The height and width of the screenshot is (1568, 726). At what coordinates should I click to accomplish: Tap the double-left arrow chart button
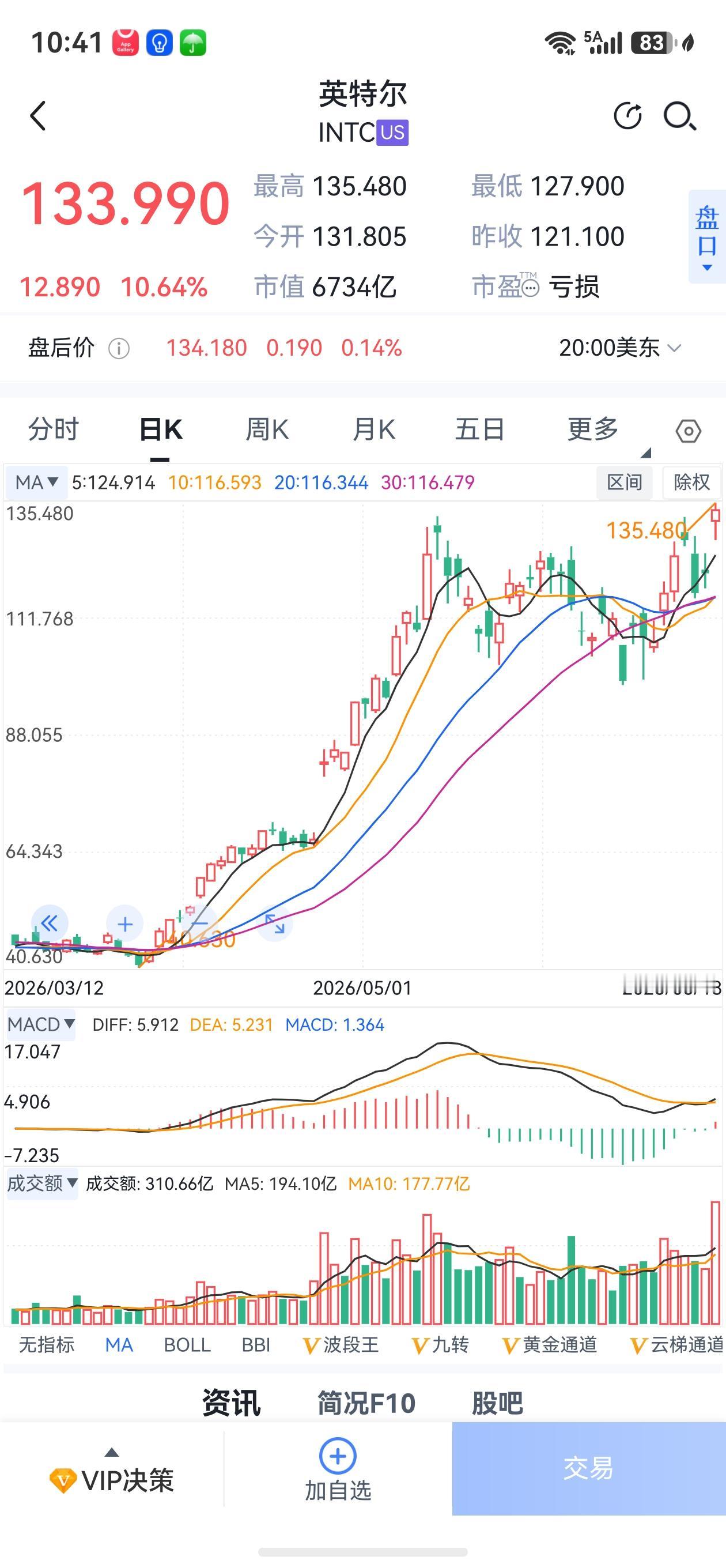[x=50, y=924]
